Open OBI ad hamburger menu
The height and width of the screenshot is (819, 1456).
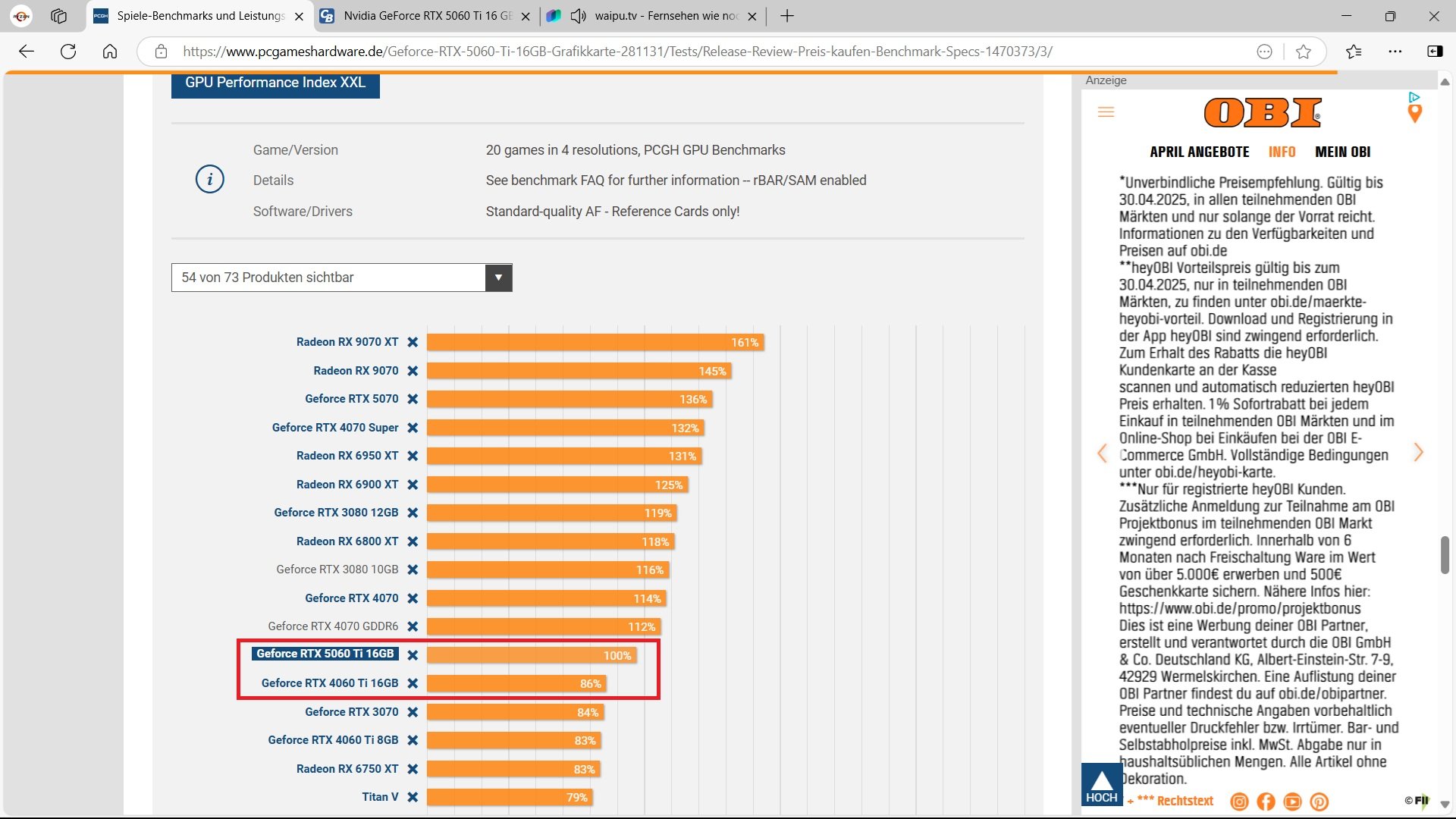1106,112
